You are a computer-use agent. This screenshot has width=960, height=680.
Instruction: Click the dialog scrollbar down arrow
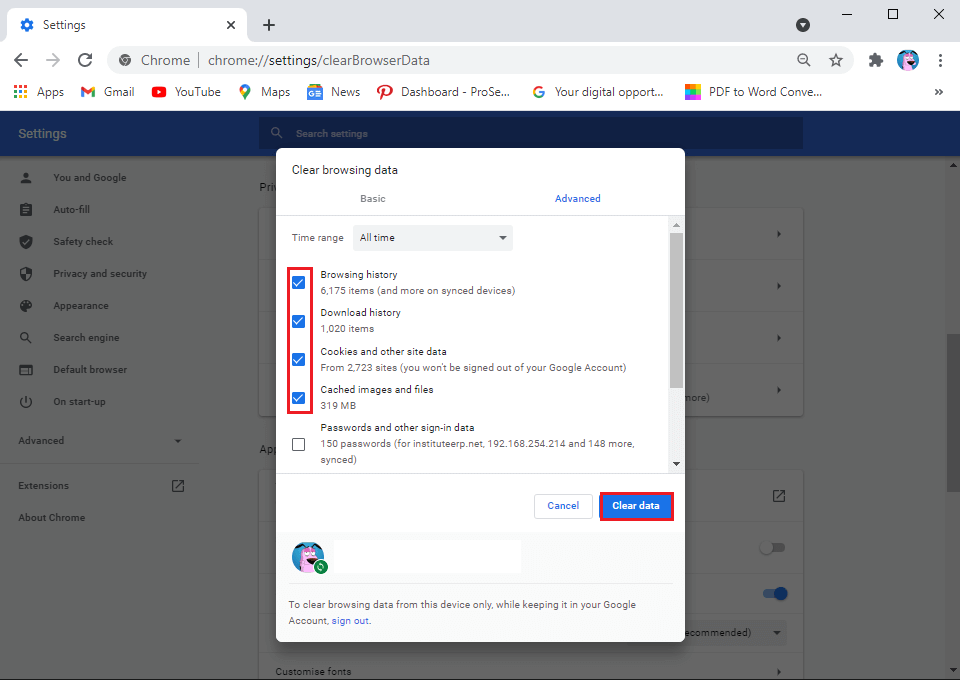click(x=677, y=464)
